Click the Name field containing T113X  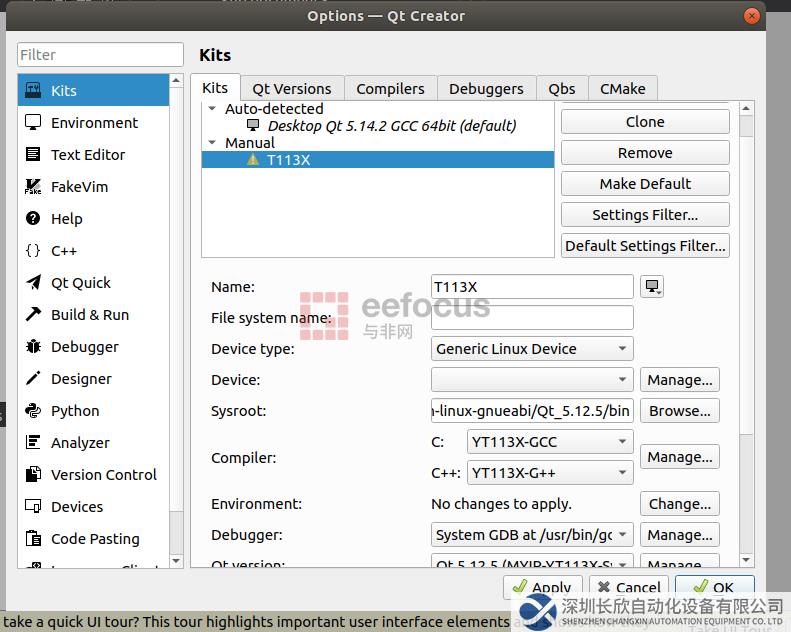tap(532, 287)
